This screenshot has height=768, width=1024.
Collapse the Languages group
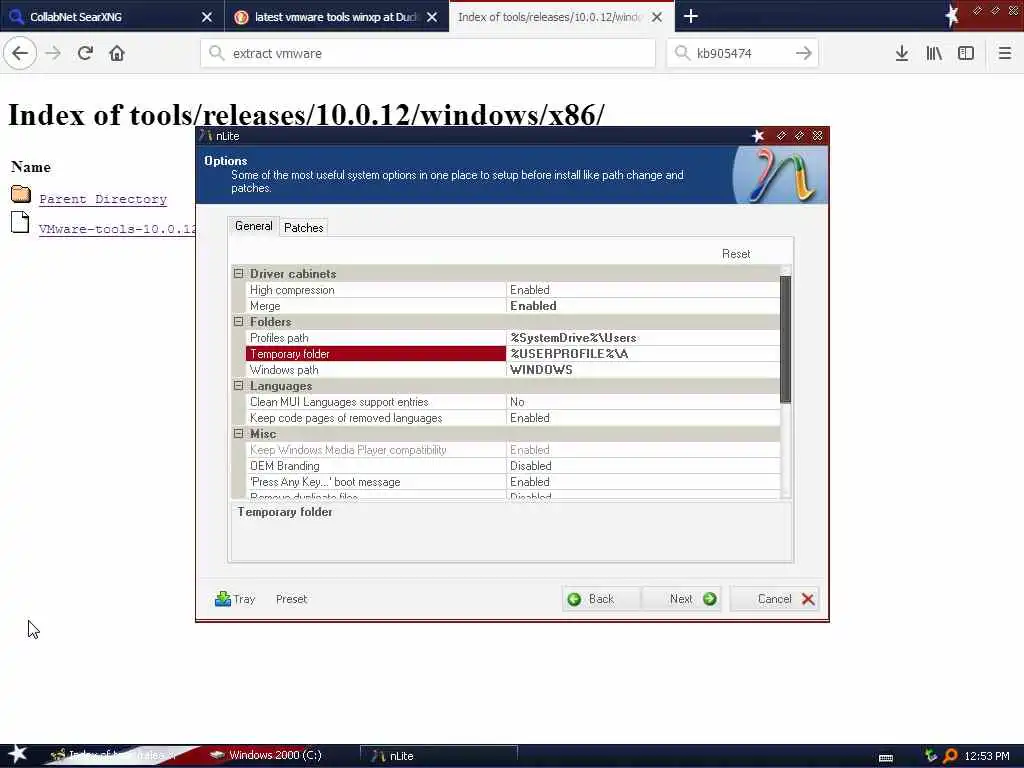coord(238,386)
